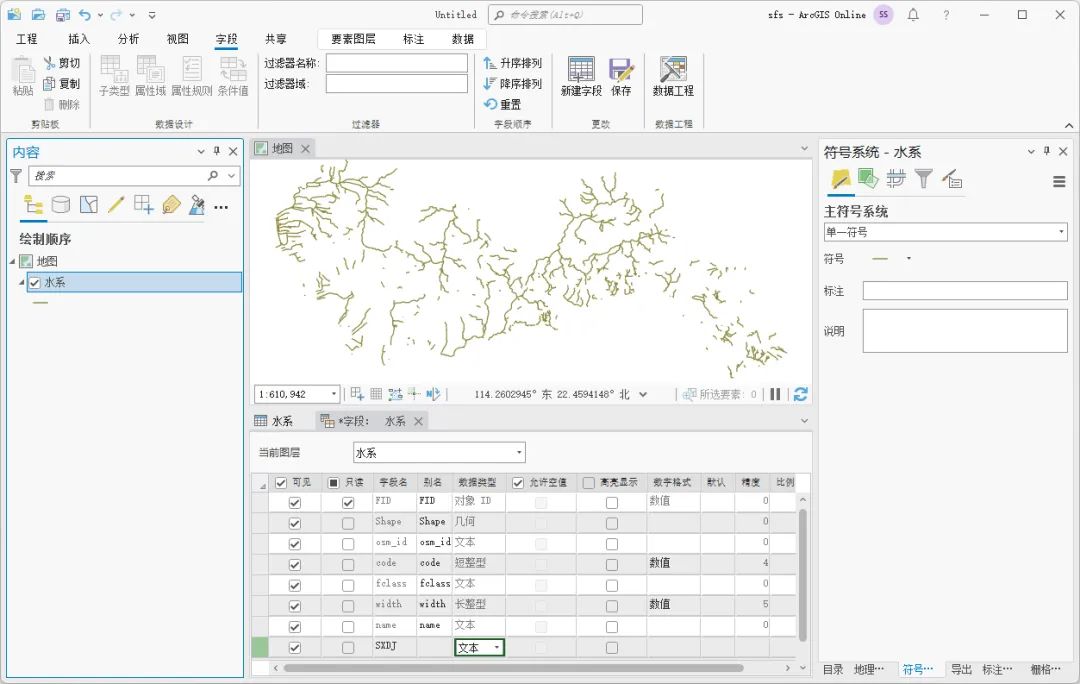Select List by Selection icon in Contents
Viewport: 1080px width, 684px height.
pyautogui.click(x=88, y=205)
